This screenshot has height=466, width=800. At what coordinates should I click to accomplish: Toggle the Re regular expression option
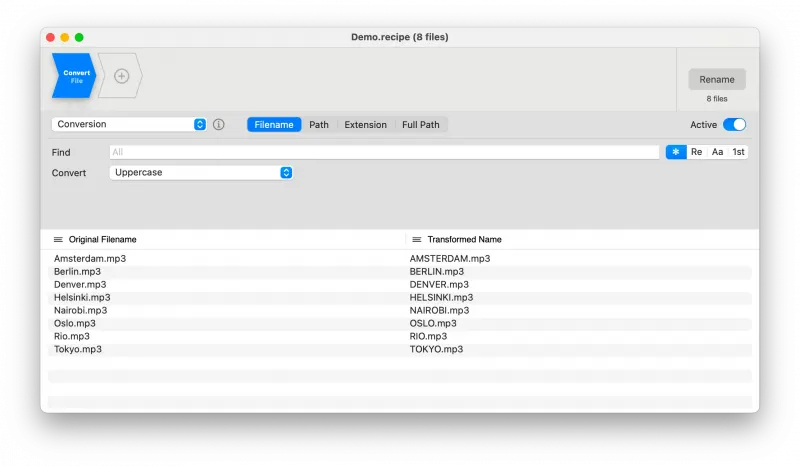click(x=696, y=152)
